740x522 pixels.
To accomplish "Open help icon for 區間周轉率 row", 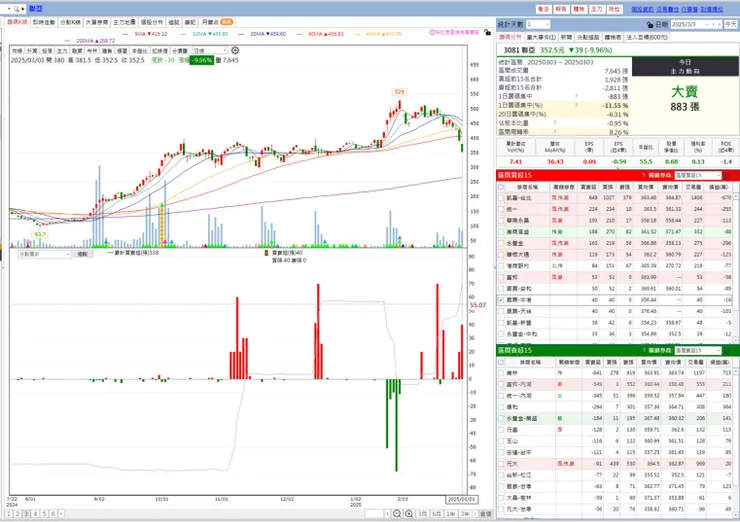I will click(x=555, y=132).
